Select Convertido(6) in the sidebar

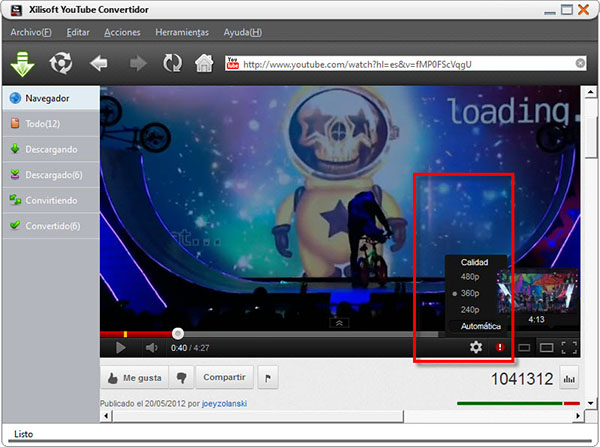51,226
